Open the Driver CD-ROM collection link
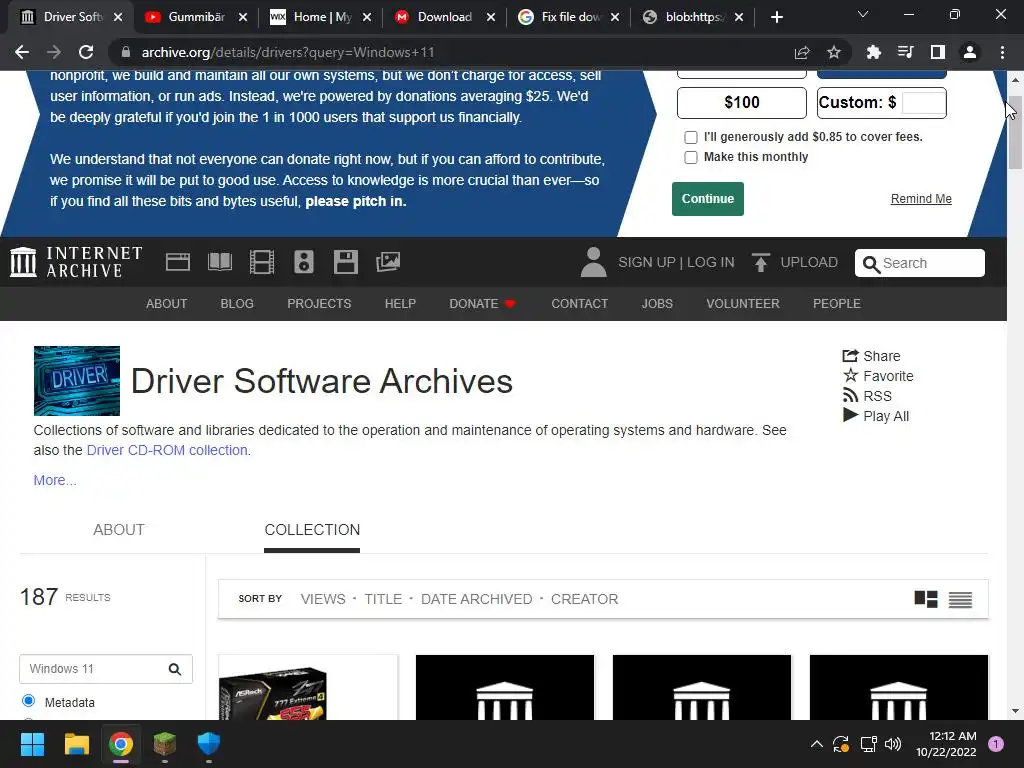Viewport: 1024px width, 768px height. pos(167,450)
